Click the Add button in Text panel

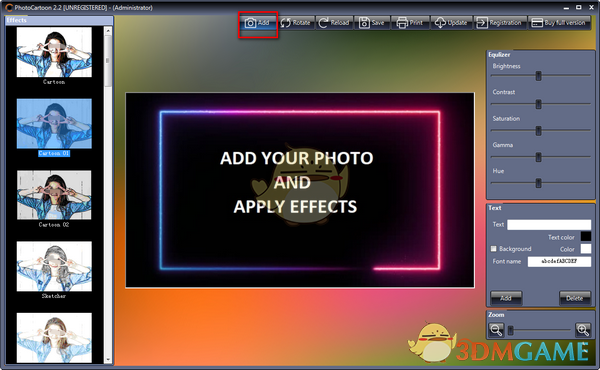click(x=506, y=298)
